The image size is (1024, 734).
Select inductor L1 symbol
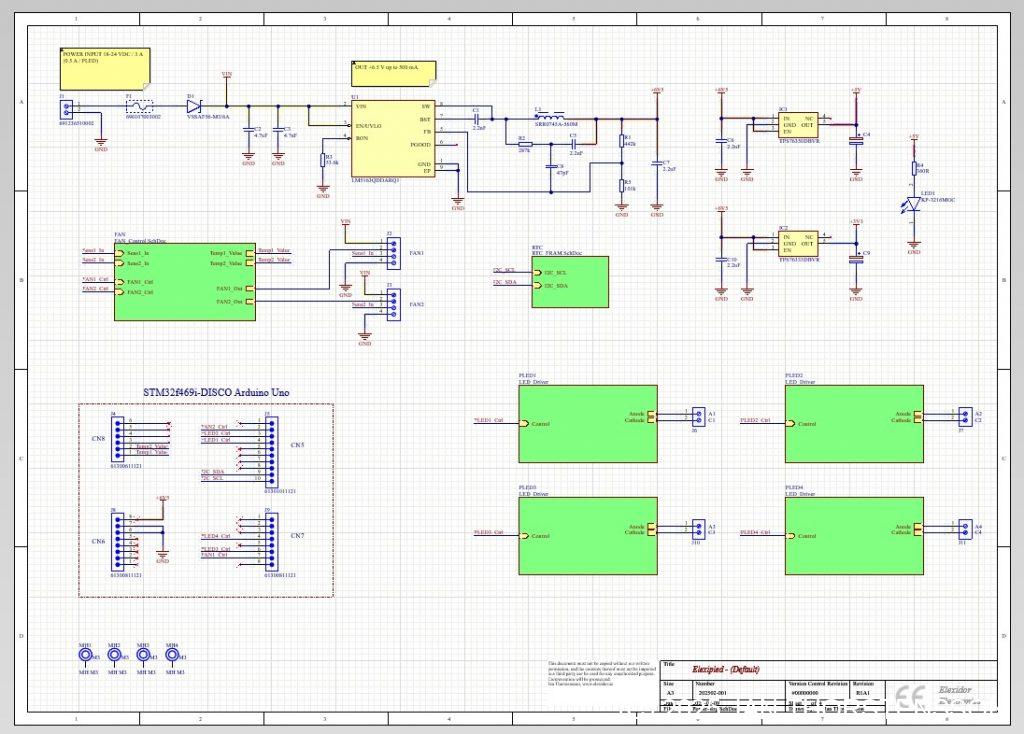(x=550, y=116)
